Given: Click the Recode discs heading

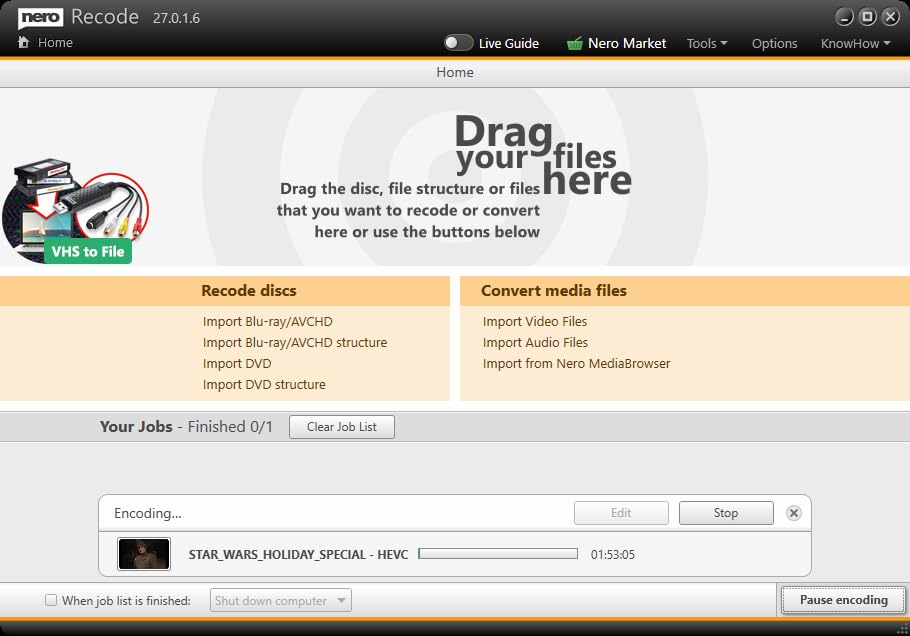Looking at the screenshot, I should coord(248,291).
